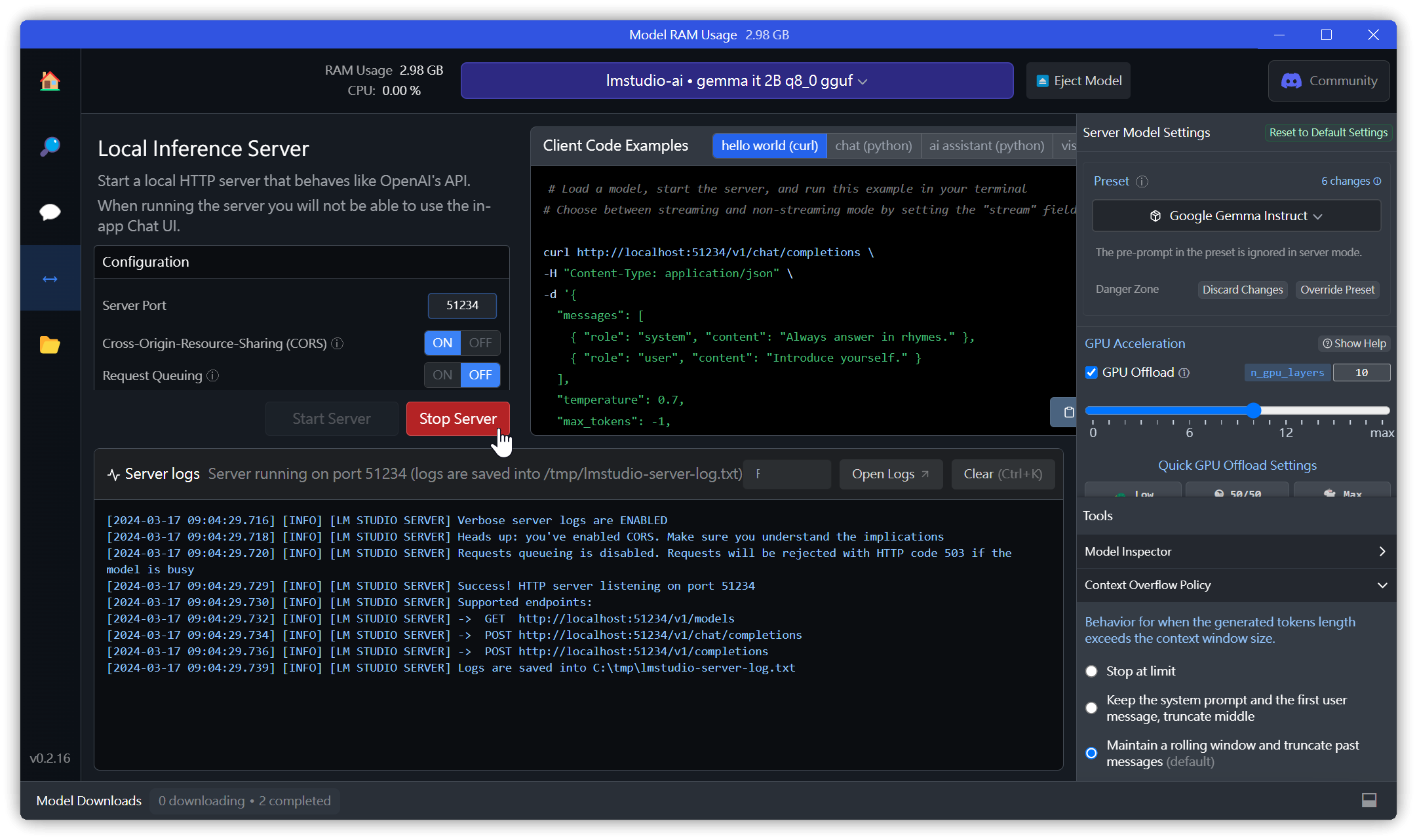Select the Local Server arrows sidebar icon
This screenshot has width=1417, height=840.
click(x=50, y=279)
